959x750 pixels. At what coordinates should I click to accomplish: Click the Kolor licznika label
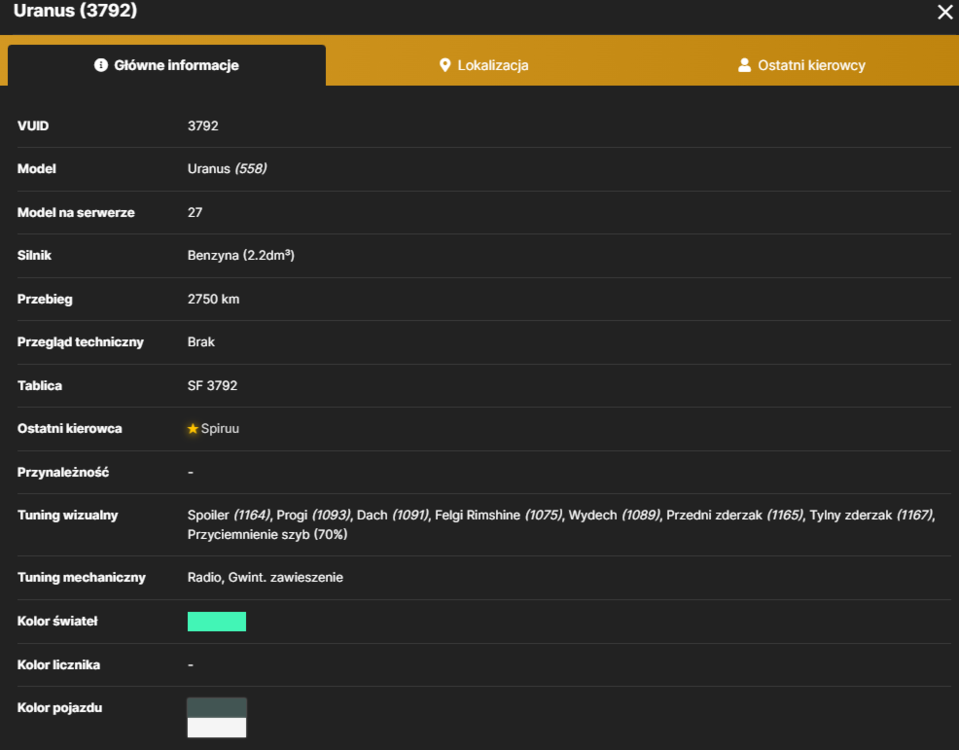[x=59, y=665]
